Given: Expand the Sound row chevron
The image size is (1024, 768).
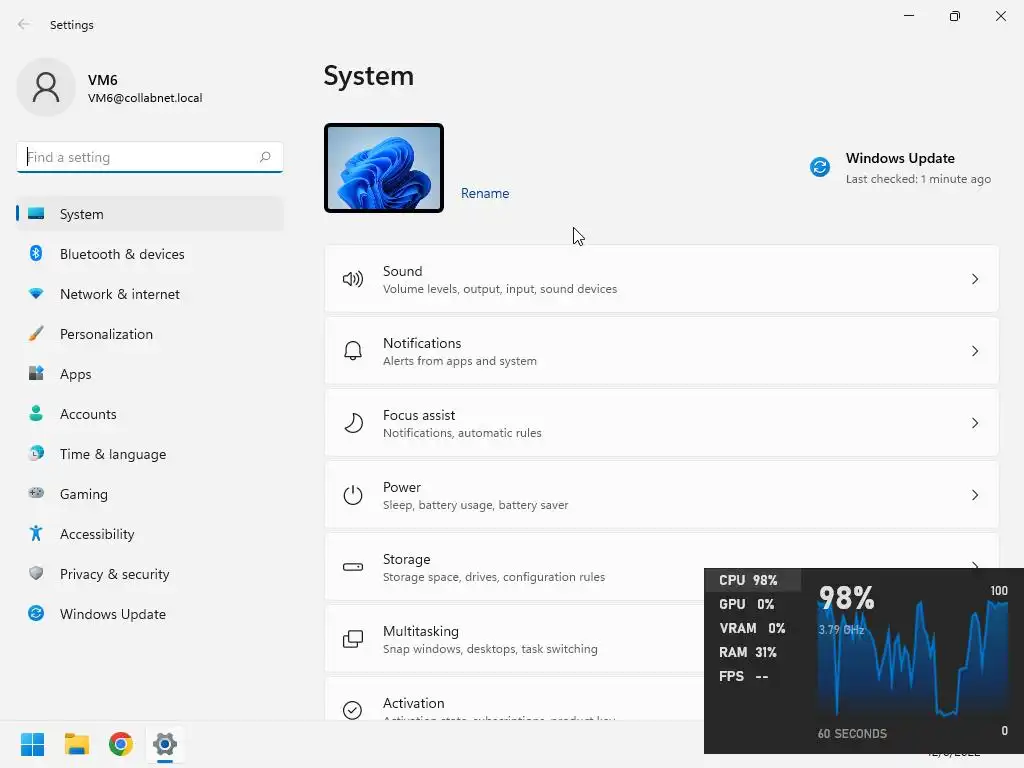Looking at the screenshot, I should pyautogui.click(x=974, y=280).
